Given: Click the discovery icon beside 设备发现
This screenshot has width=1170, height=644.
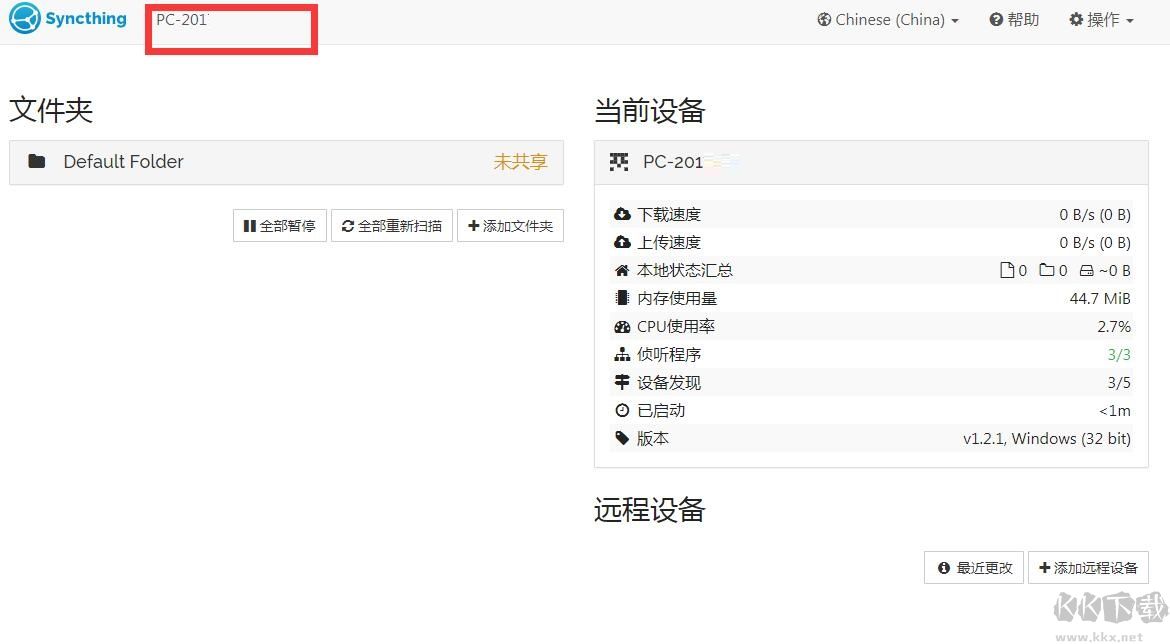Looking at the screenshot, I should coord(624,382).
